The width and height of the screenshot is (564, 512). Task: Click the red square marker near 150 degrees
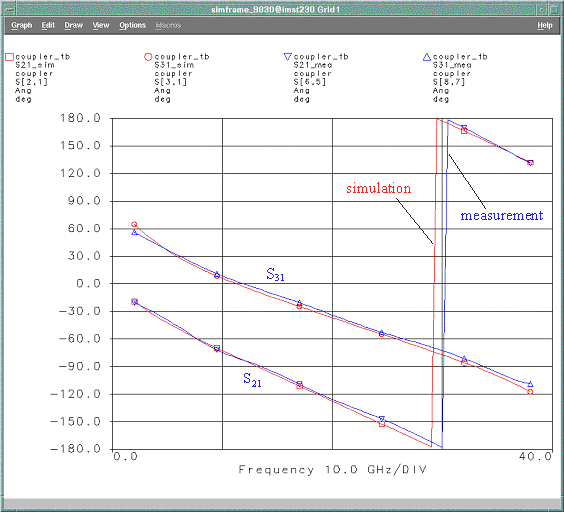point(464,131)
